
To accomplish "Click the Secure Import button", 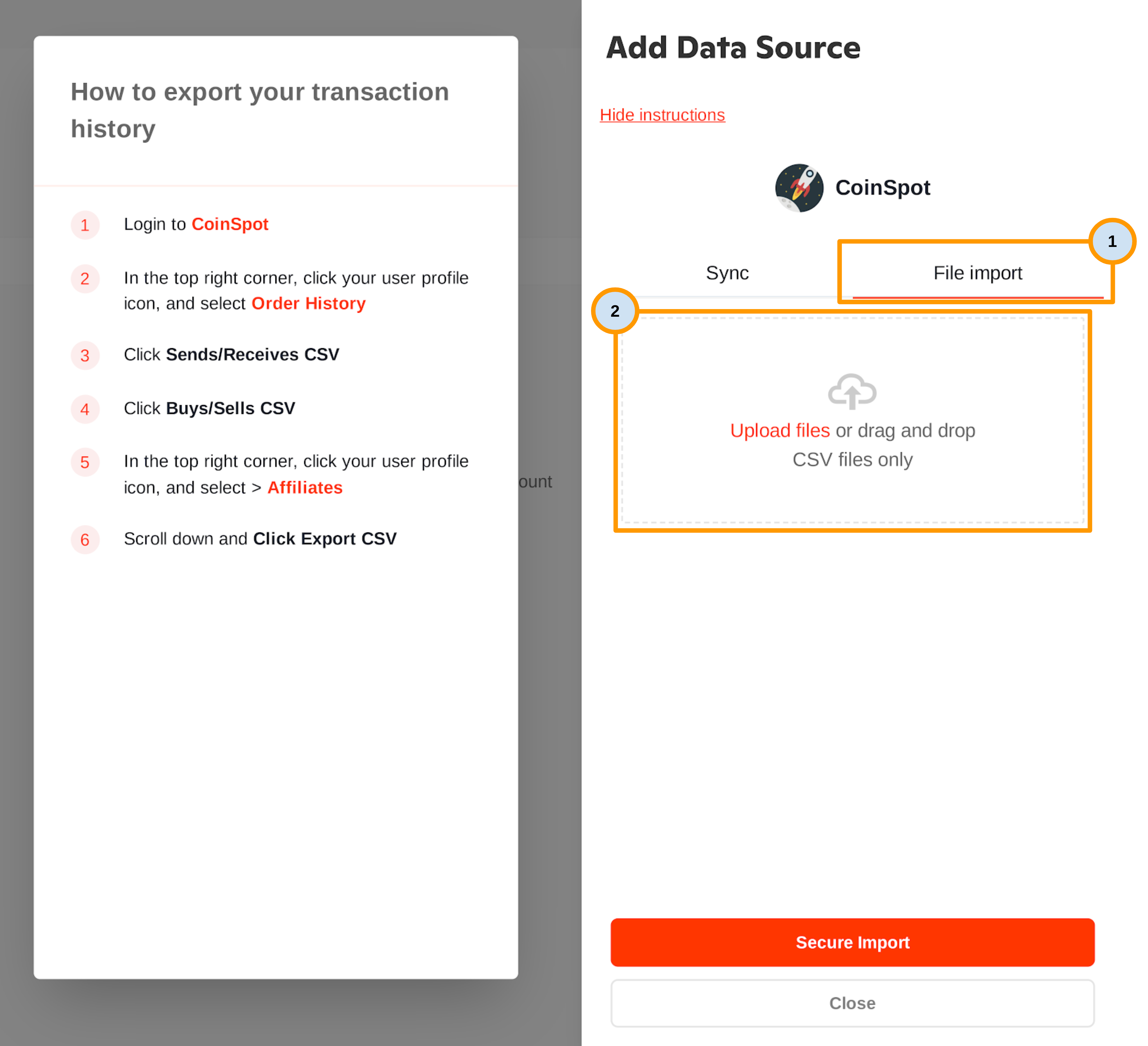I will pyautogui.click(x=852, y=942).
